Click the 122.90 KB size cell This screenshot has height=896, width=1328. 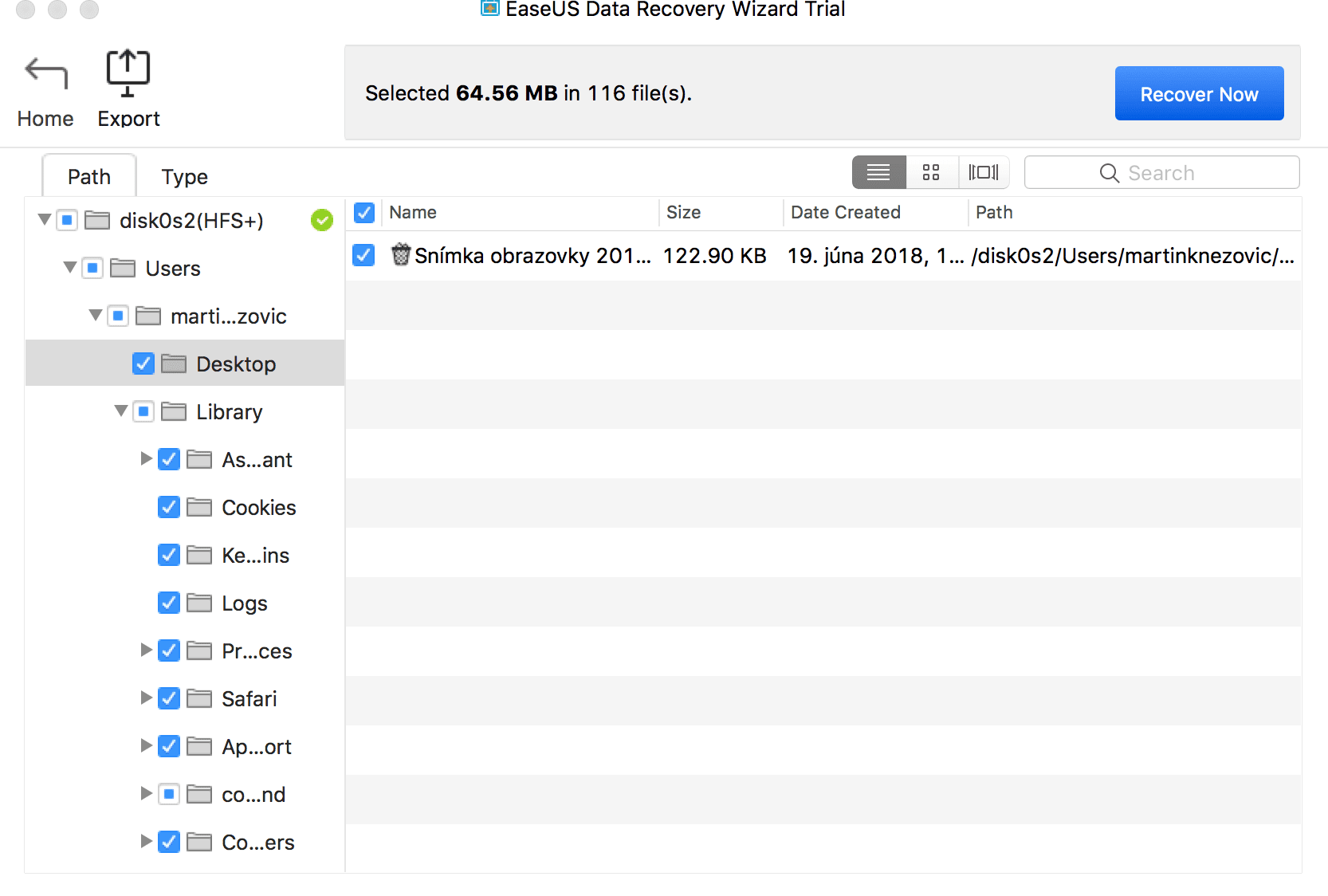point(714,256)
